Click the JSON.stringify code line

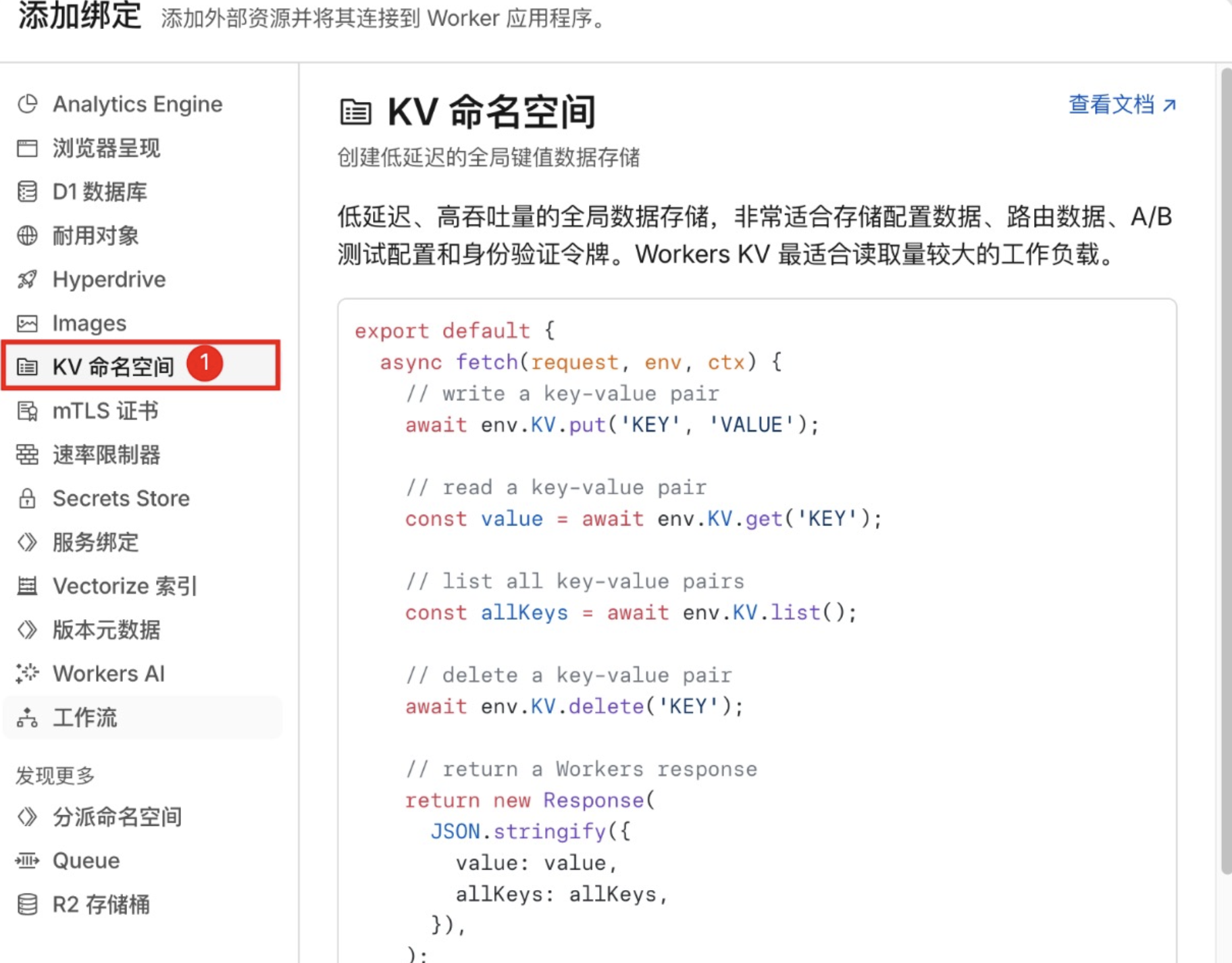tap(530, 831)
